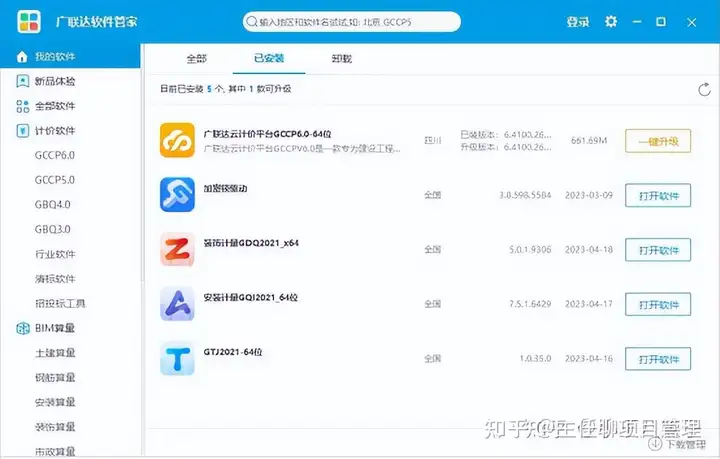720x459 pixels.
Task: Click the orange GCCP6.0 cloud app icon
Action: pos(177,140)
